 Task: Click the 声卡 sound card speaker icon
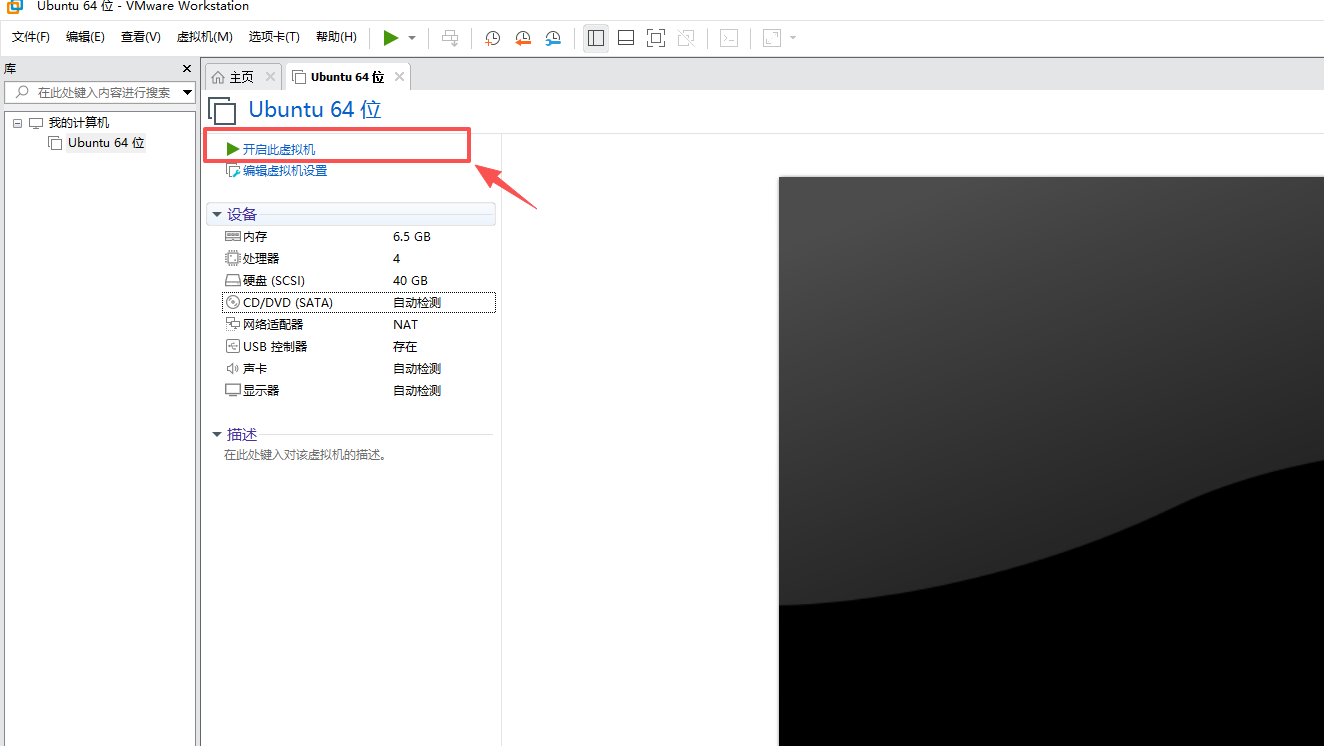click(233, 369)
